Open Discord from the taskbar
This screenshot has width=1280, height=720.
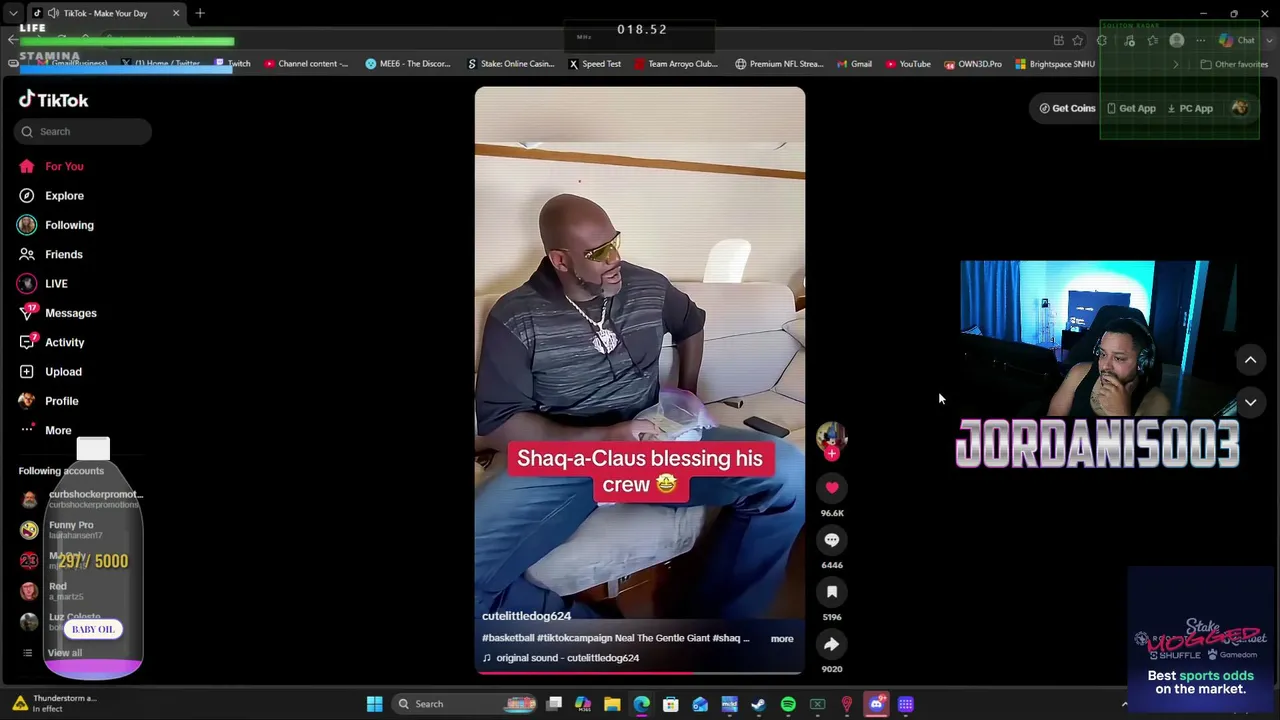876,704
